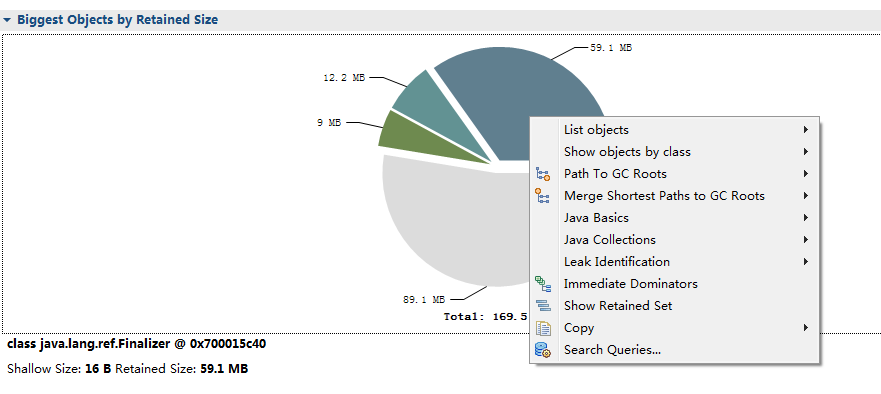
Task: Click the Show Retained Set icon
Action: click(543, 306)
